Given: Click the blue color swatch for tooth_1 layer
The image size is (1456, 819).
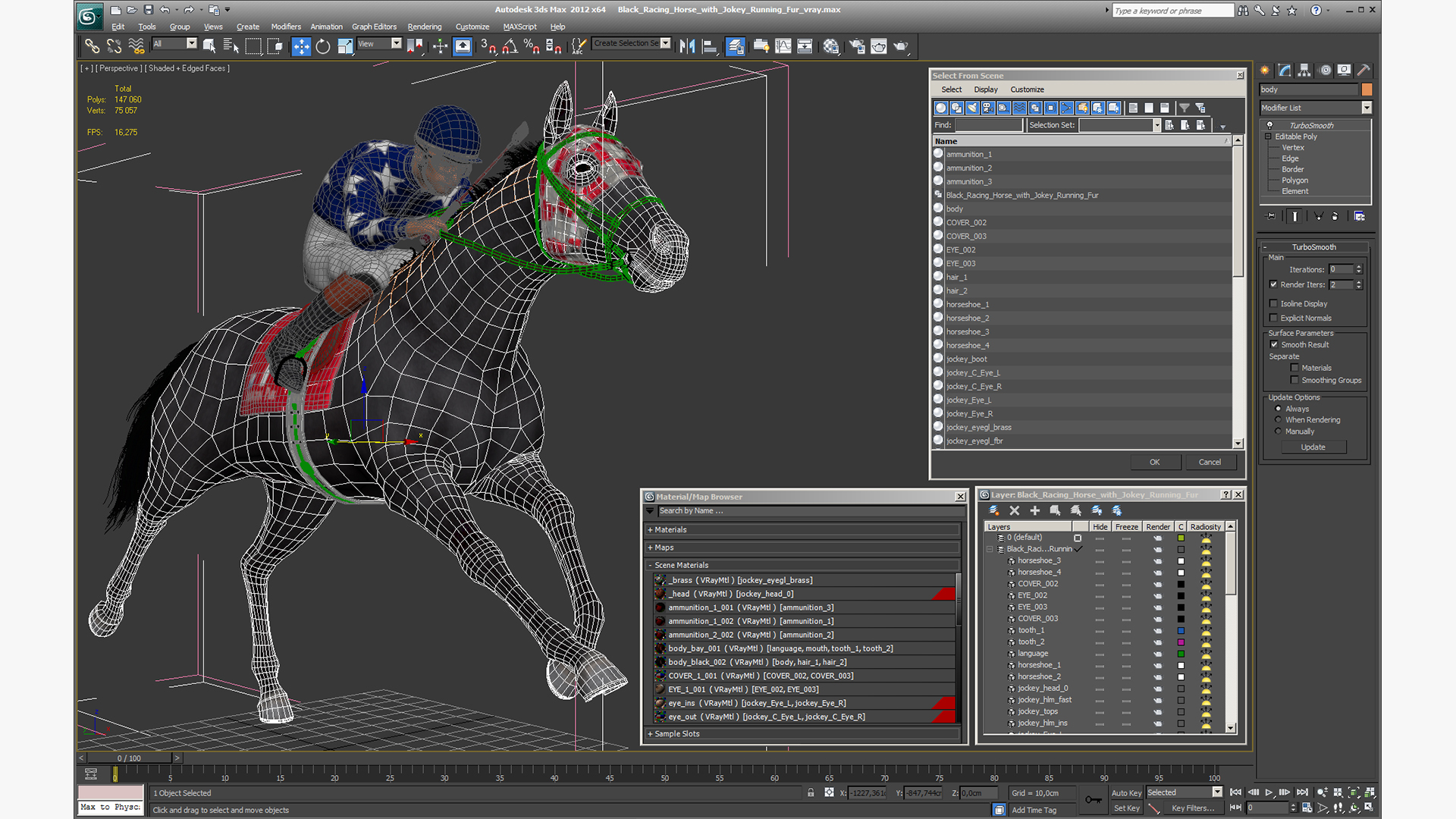Looking at the screenshot, I should [1181, 630].
